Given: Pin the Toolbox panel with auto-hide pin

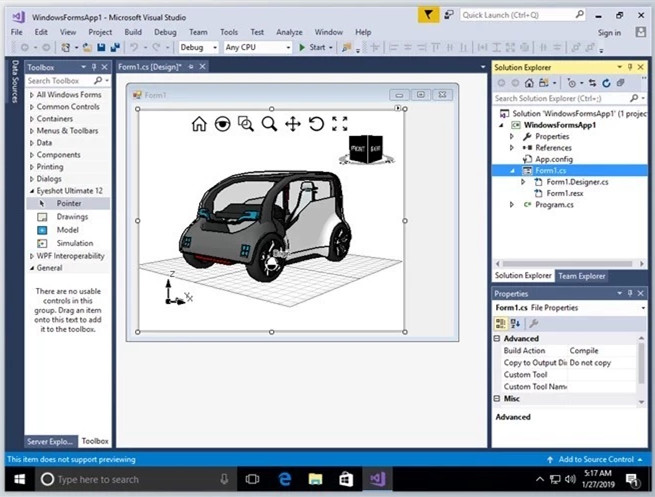Looking at the screenshot, I should pos(94,67).
